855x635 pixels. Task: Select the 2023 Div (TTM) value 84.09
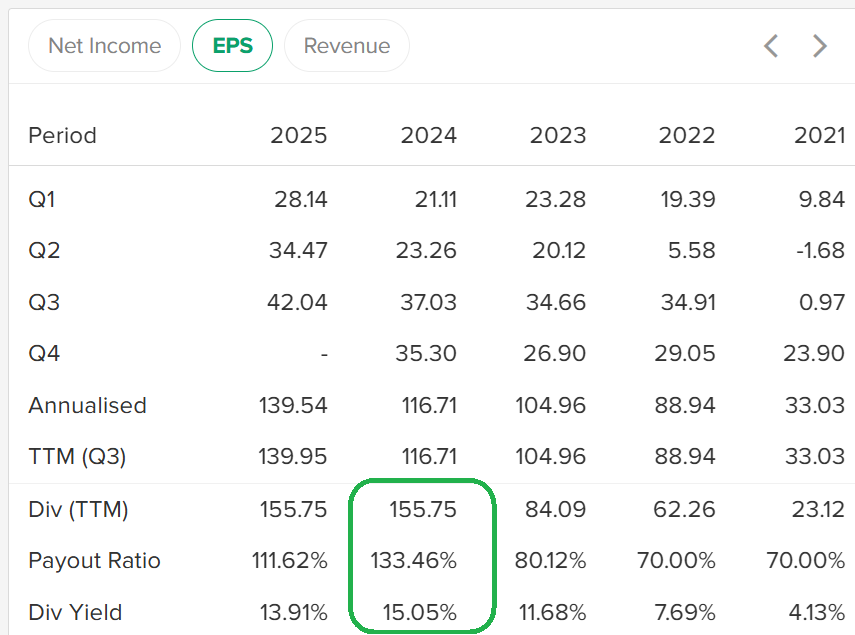pos(556,510)
